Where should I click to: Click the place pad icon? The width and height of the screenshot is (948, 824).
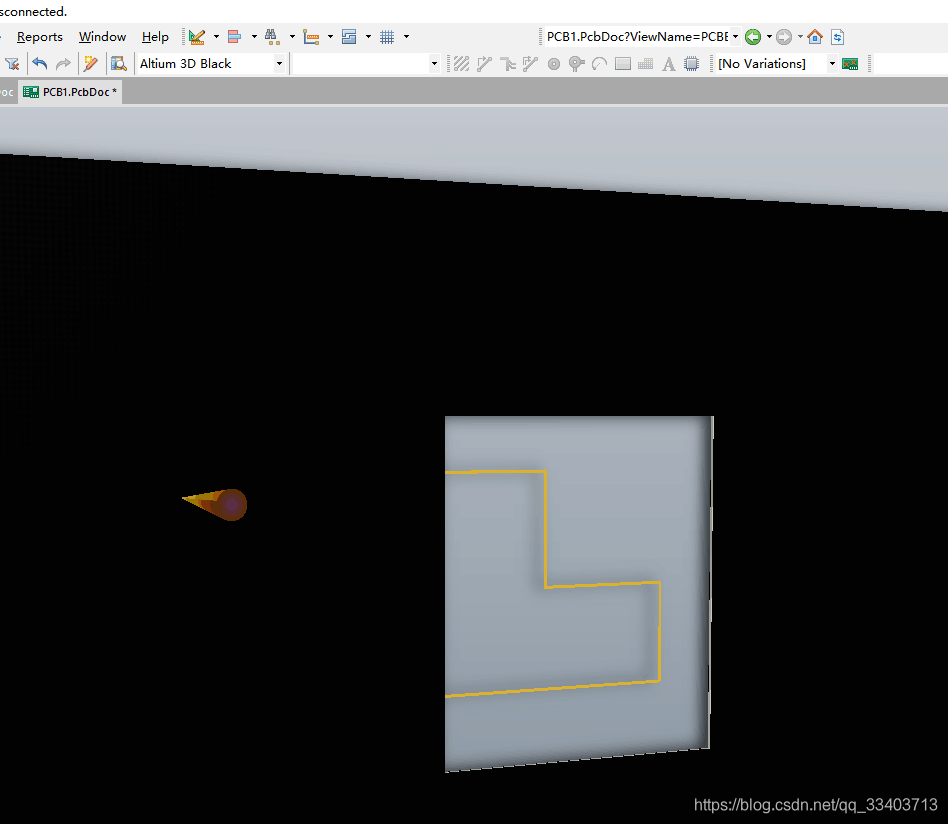[554, 63]
